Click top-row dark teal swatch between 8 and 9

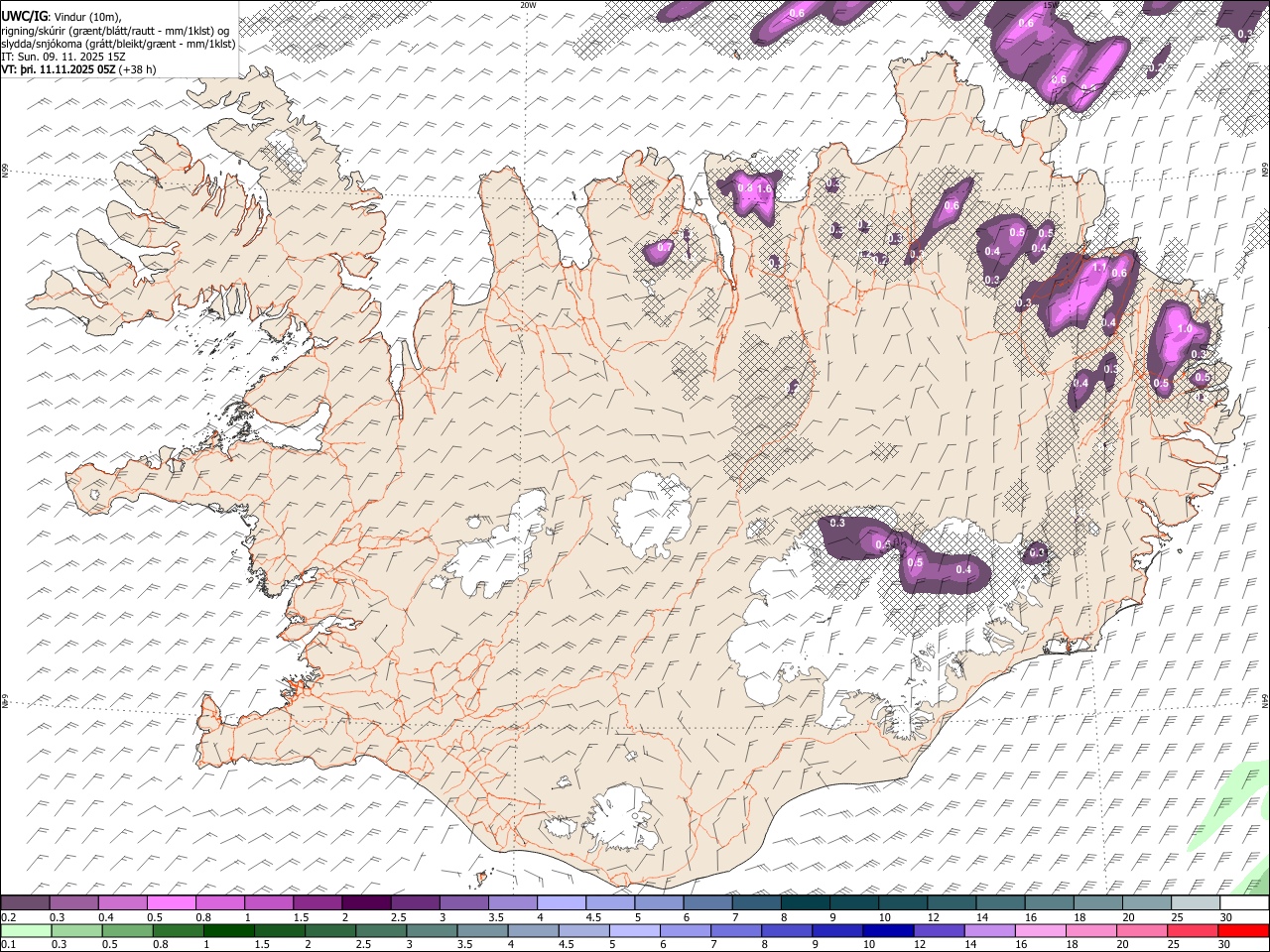[806, 902]
